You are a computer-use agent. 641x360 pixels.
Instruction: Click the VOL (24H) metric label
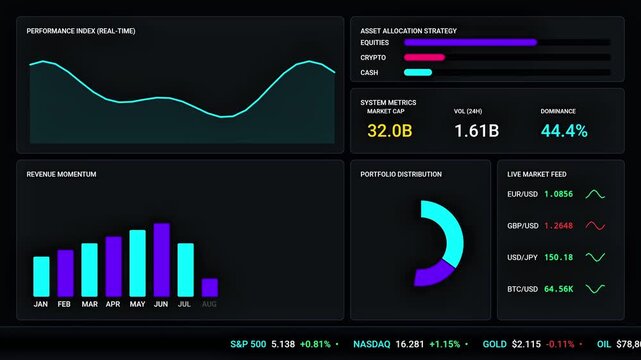pyautogui.click(x=468, y=111)
